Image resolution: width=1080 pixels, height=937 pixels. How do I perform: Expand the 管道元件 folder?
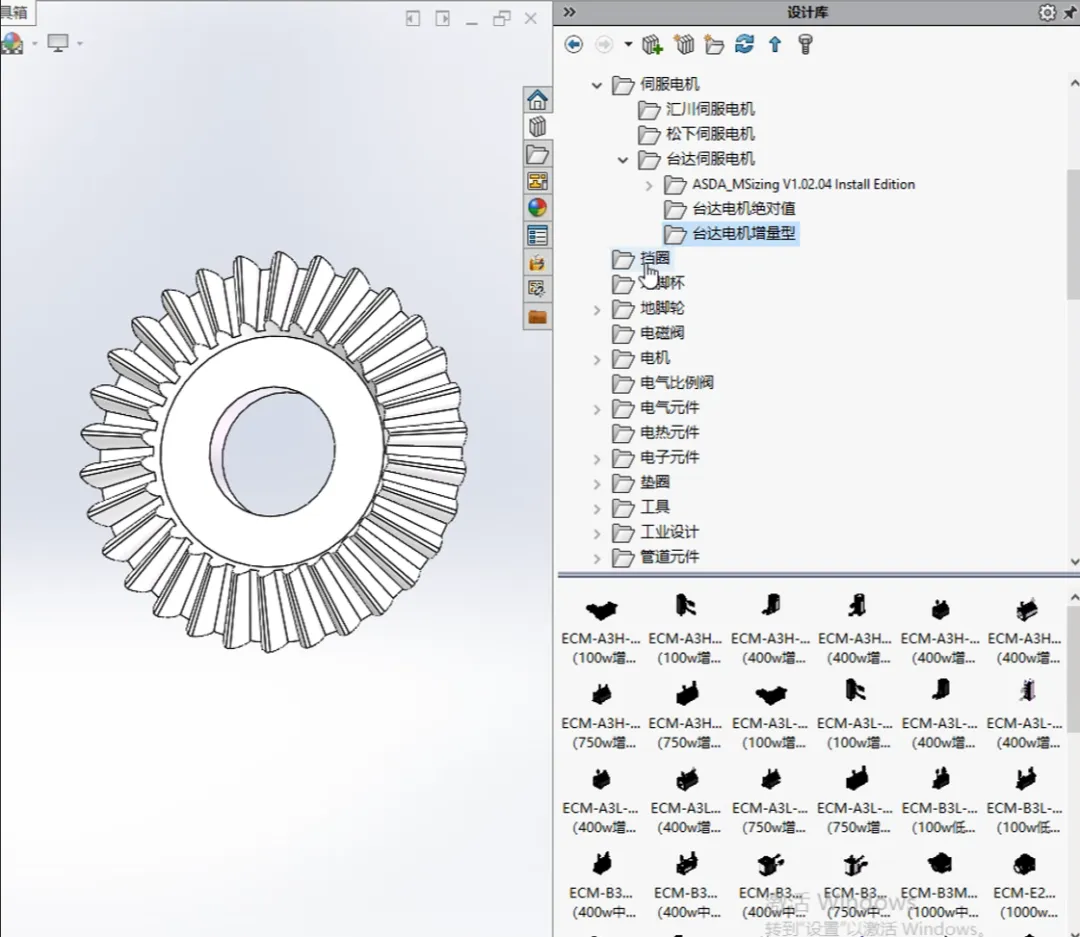(x=596, y=559)
